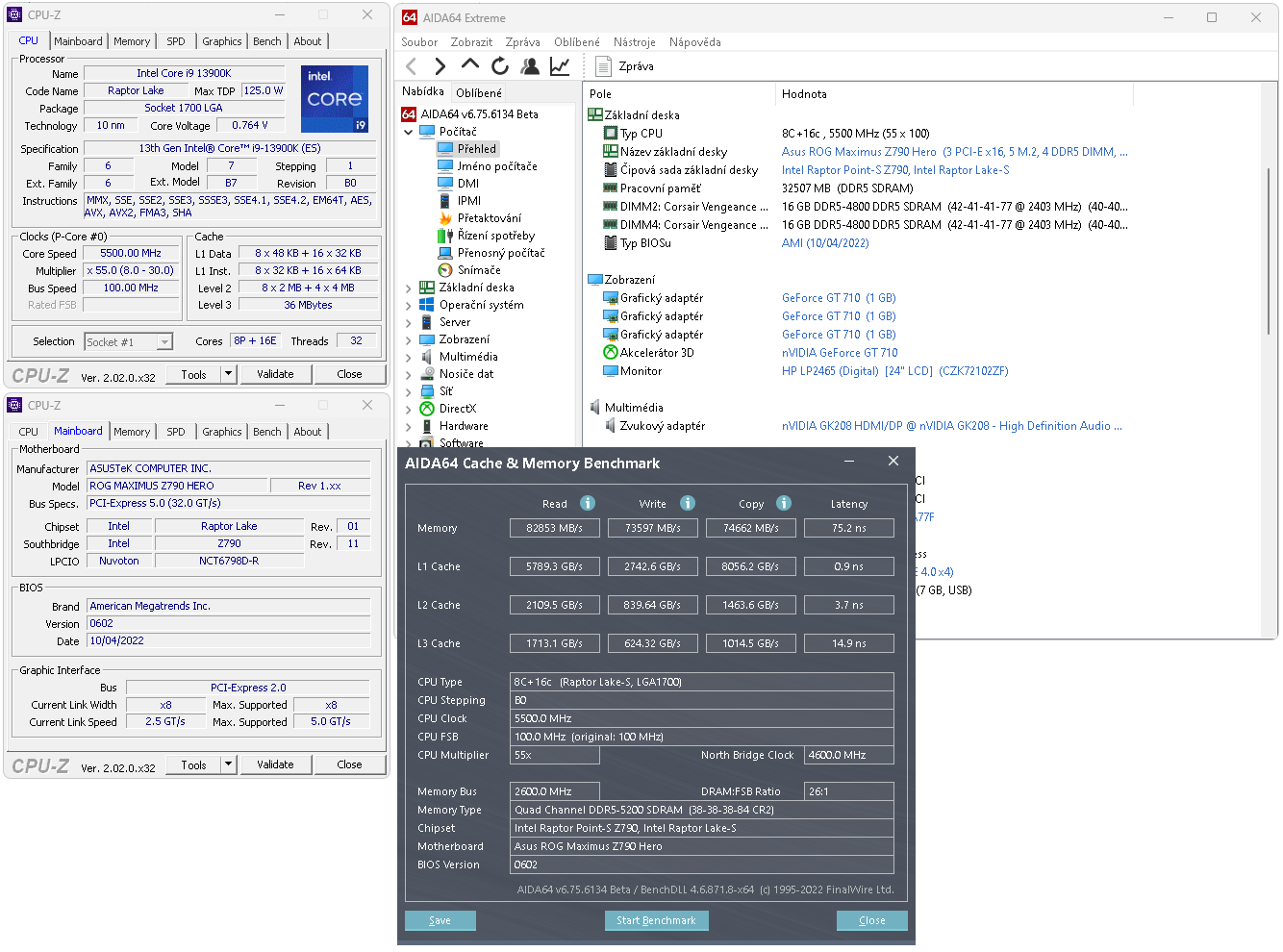Image resolution: width=1283 pixels, height=952 pixels.
Task: Expand the Multimédia tree node
Action: [408, 357]
